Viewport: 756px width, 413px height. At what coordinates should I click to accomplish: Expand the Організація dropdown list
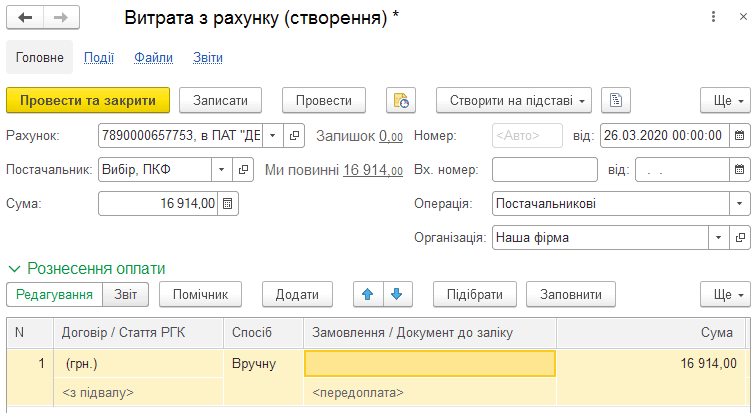[x=718, y=238]
